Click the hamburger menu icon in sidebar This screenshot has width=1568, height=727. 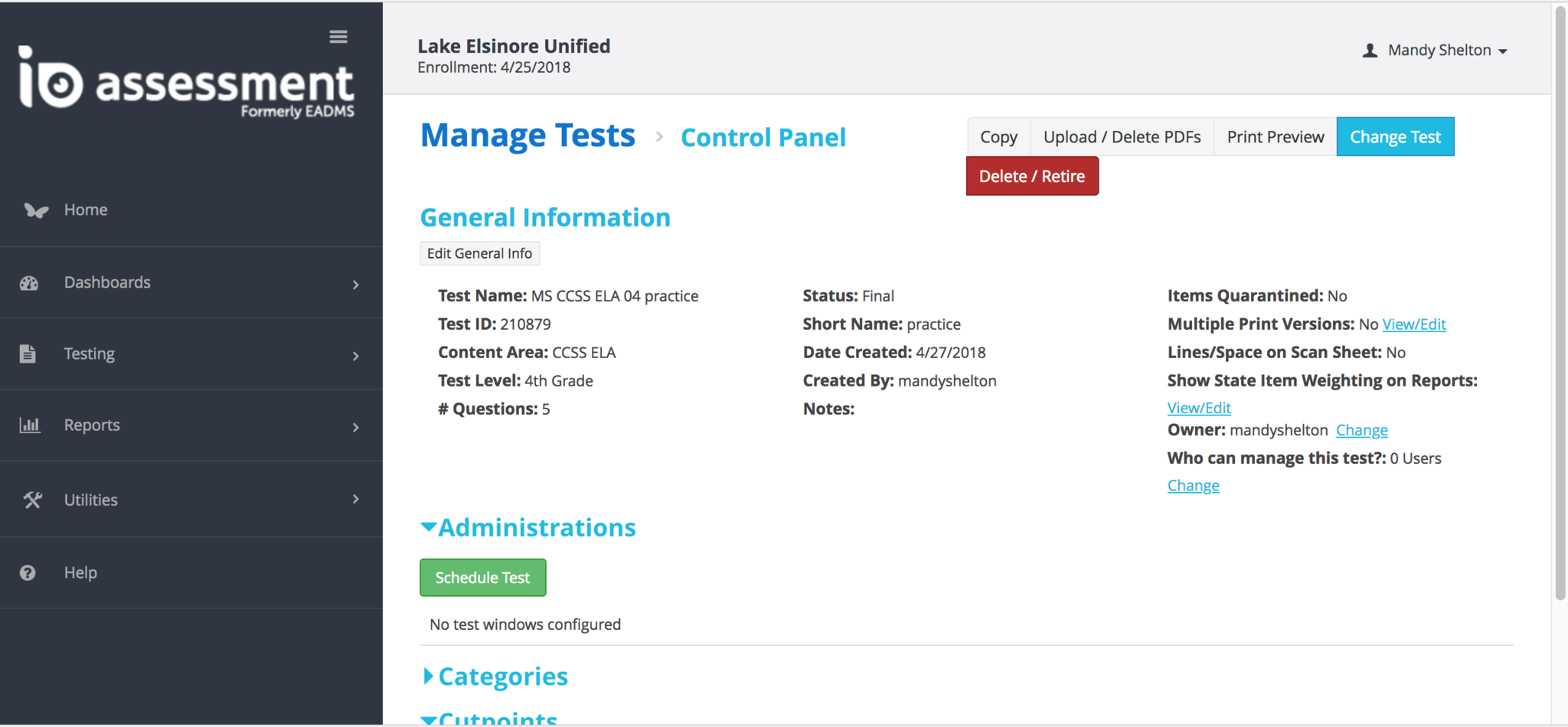[x=338, y=37]
